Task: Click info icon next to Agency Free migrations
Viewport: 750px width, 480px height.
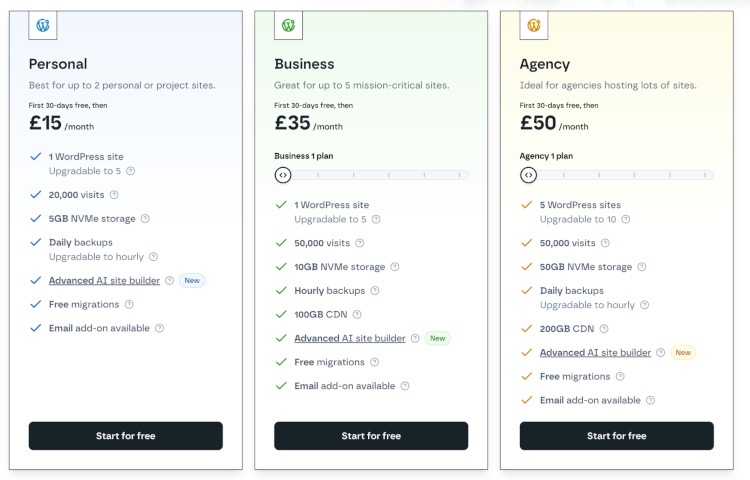Action: pos(620,377)
